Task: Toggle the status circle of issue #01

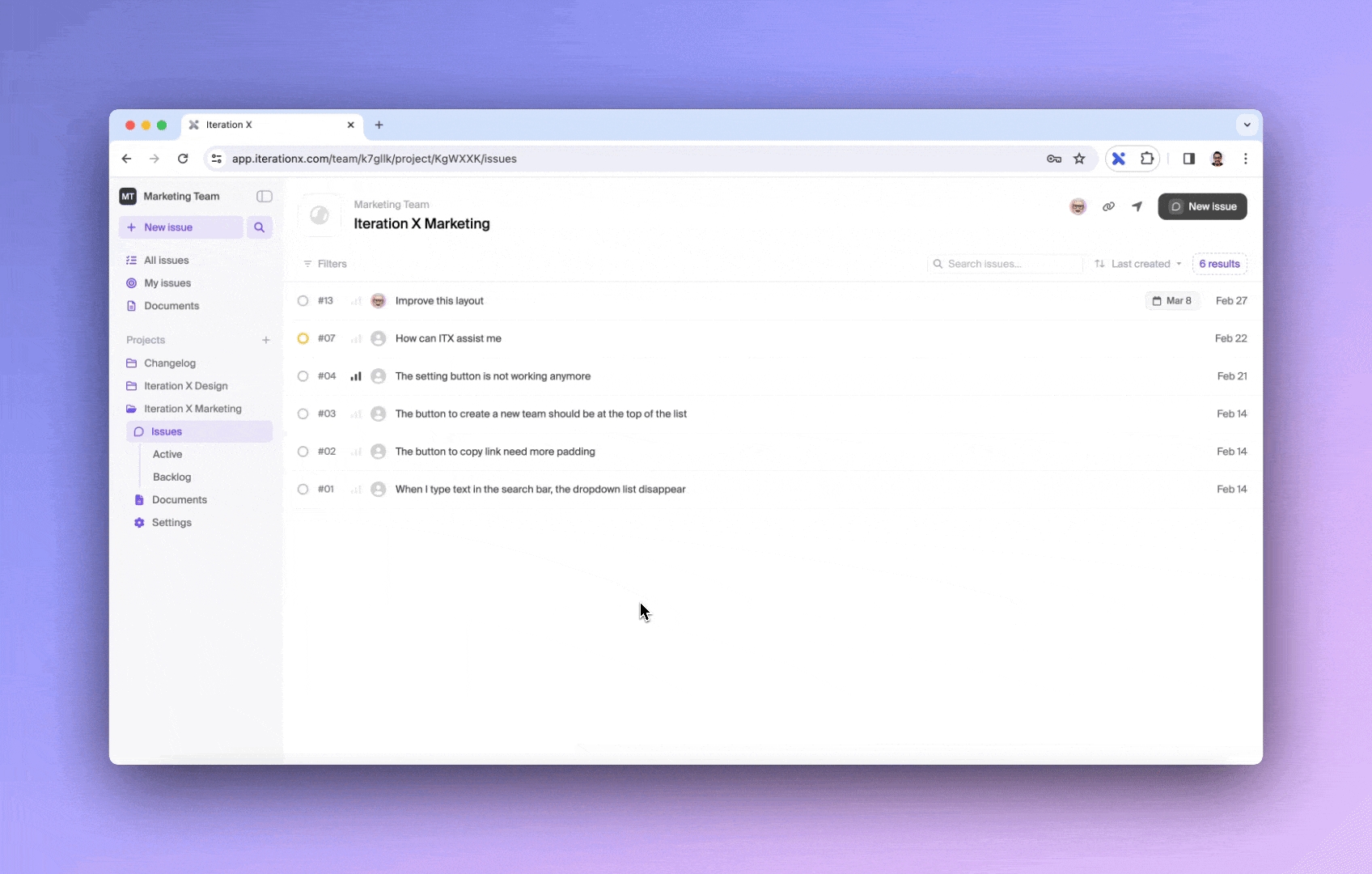Action: coord(303,490)
